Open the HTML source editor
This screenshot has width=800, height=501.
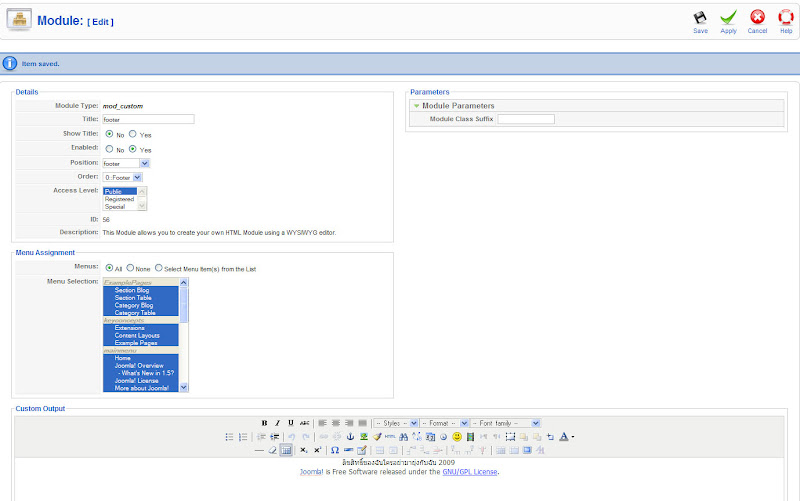pyautogui.click(x=390, y=437)
